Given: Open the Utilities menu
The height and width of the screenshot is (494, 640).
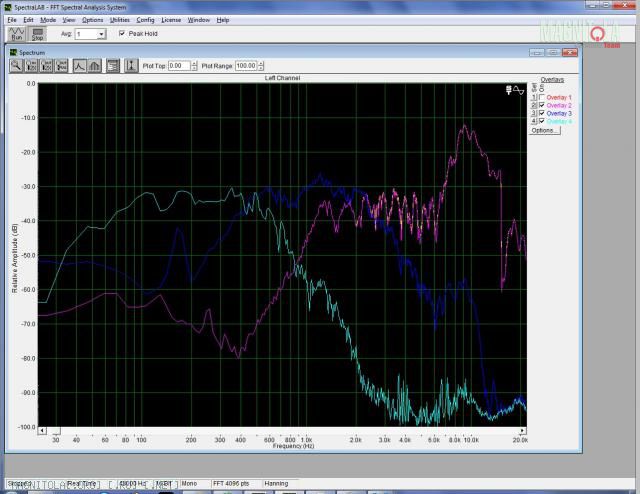Looking at the screenshot, I should 120,20.
